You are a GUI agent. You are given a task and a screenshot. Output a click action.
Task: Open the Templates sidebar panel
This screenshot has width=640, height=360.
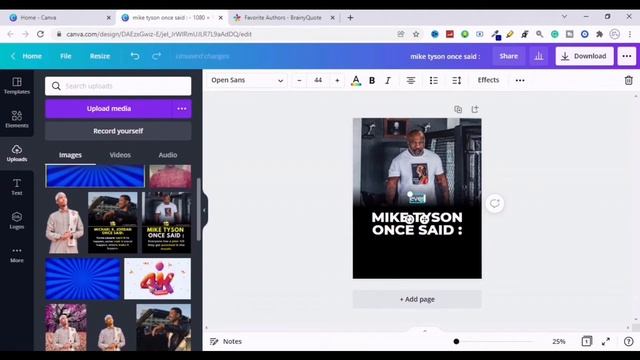pyautogui.click(x=17, y=86)
